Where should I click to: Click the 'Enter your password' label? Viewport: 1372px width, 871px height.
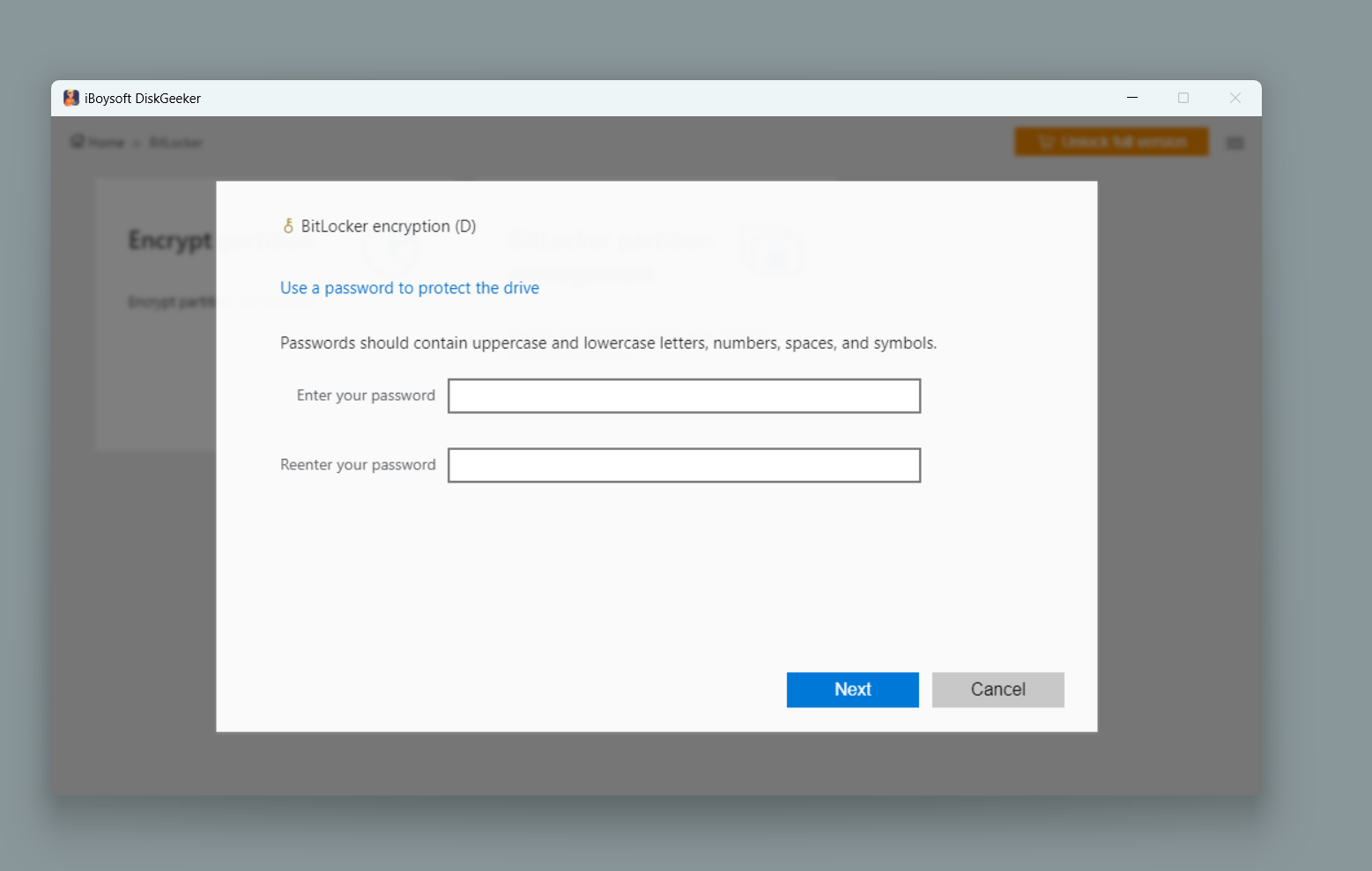(x=366, y=395)
